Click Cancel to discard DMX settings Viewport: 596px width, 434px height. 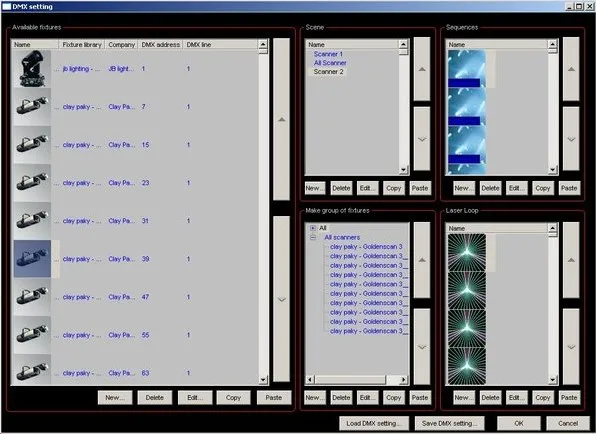pos(568,423)
